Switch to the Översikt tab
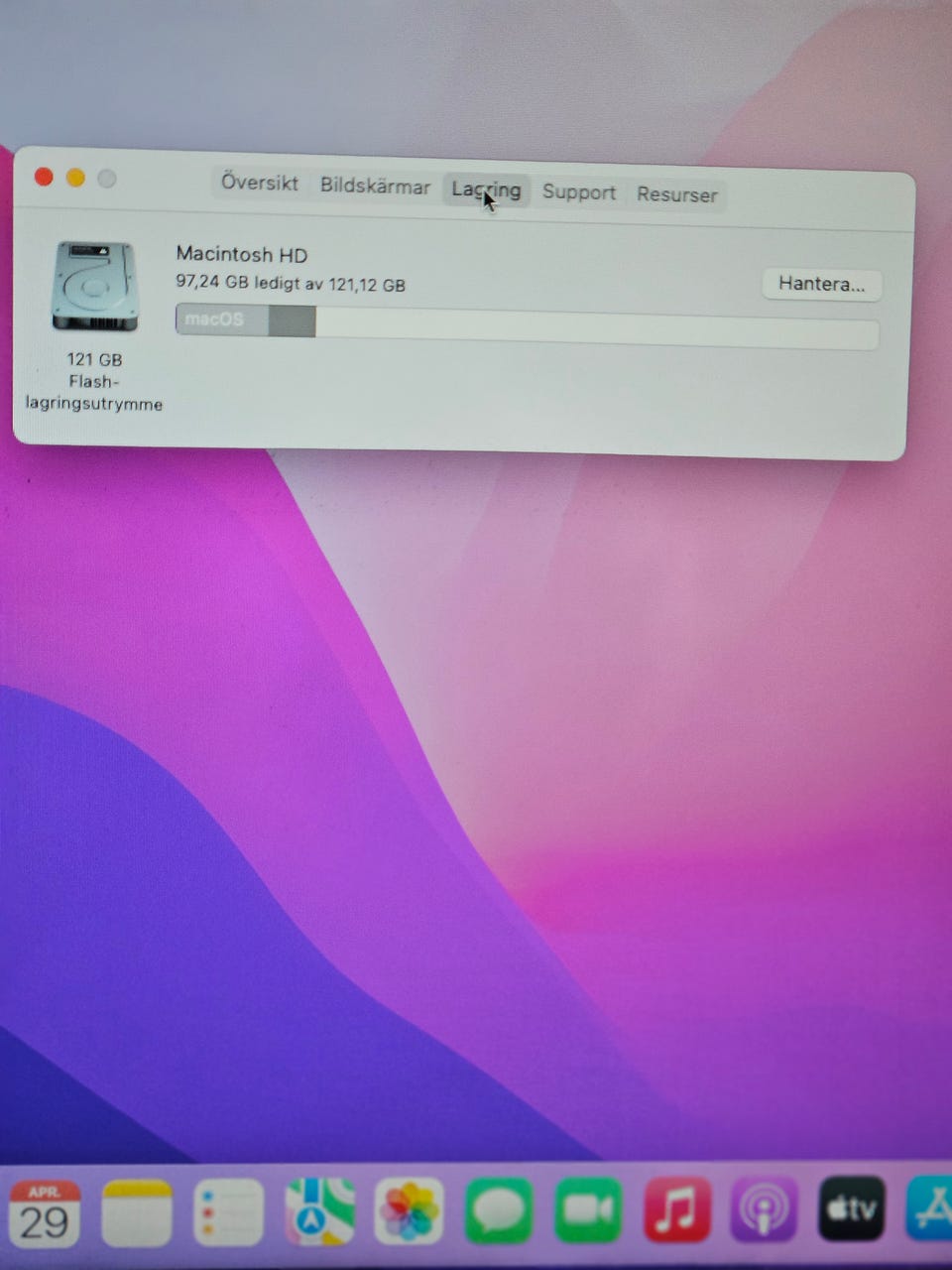The image size is (952, 1270). (x=260, y=183)
